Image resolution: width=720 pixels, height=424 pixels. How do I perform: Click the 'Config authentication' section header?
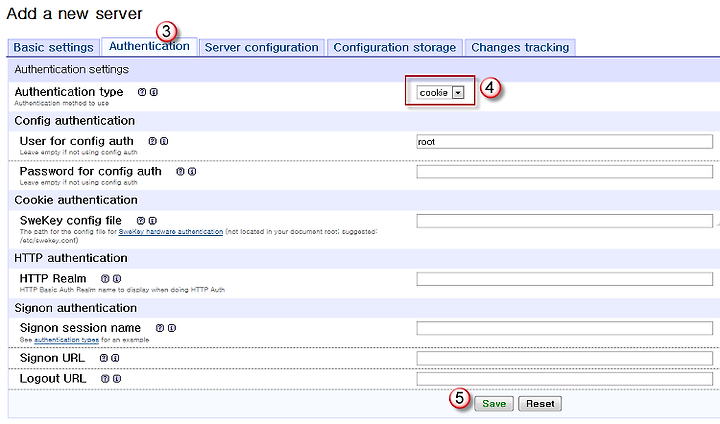coord(74,121)
